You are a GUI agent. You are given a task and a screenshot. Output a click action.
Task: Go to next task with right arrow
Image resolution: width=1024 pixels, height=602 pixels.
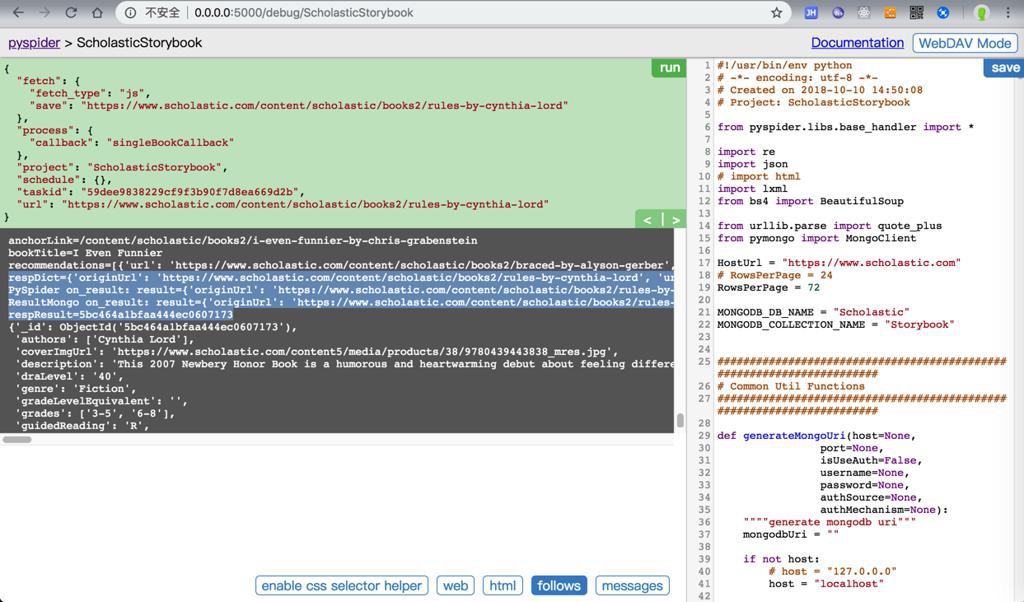click(676, 220)
